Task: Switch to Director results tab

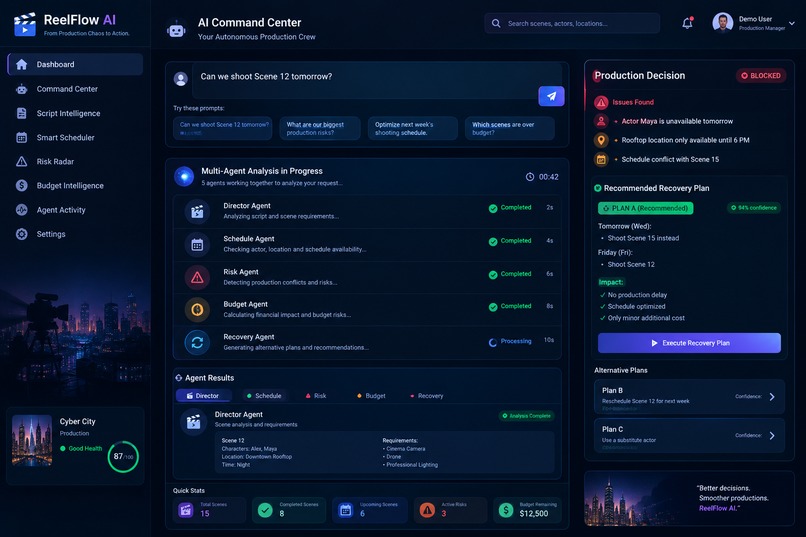Action: coord(203,396)
